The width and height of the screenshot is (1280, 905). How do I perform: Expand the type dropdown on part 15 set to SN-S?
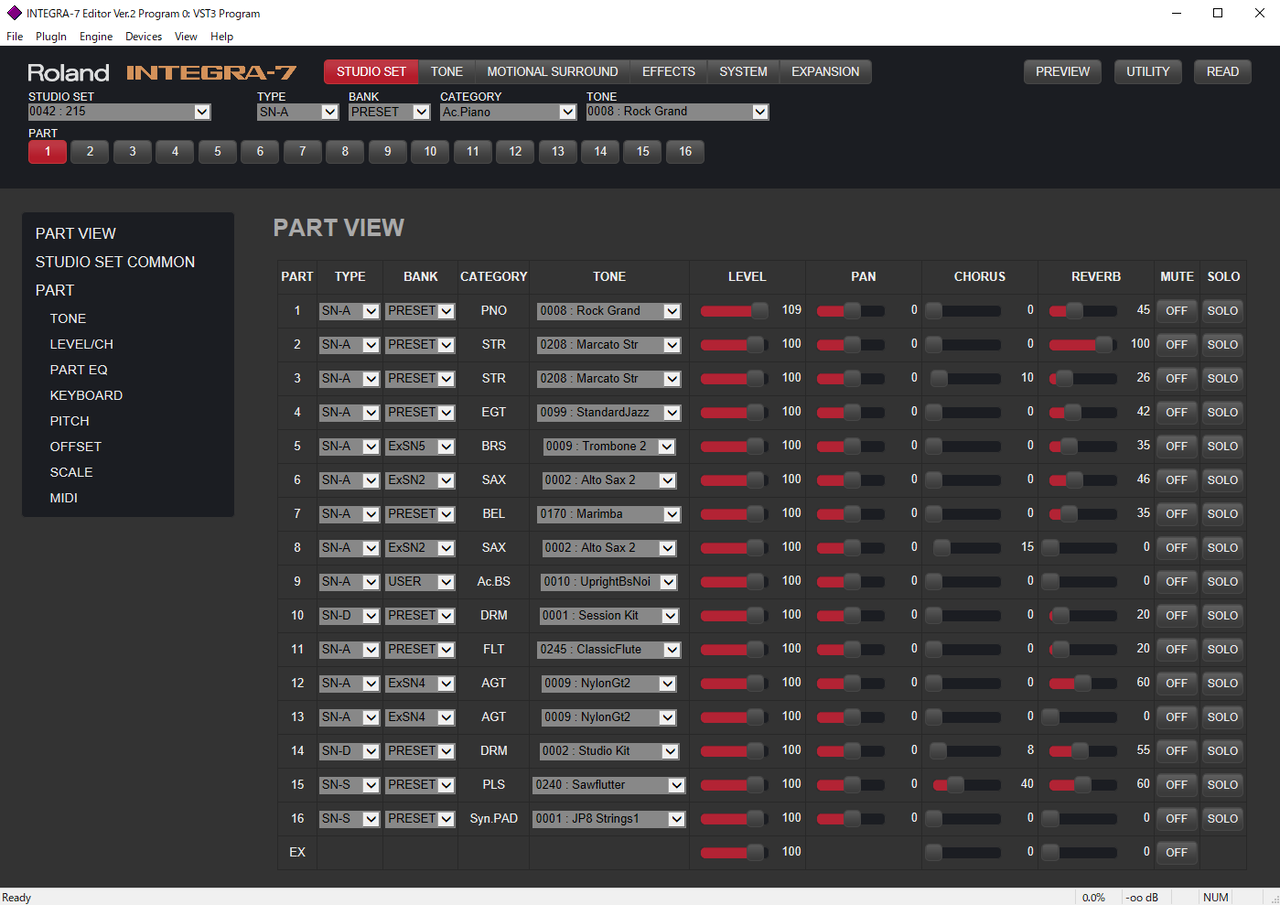[350, 784]
